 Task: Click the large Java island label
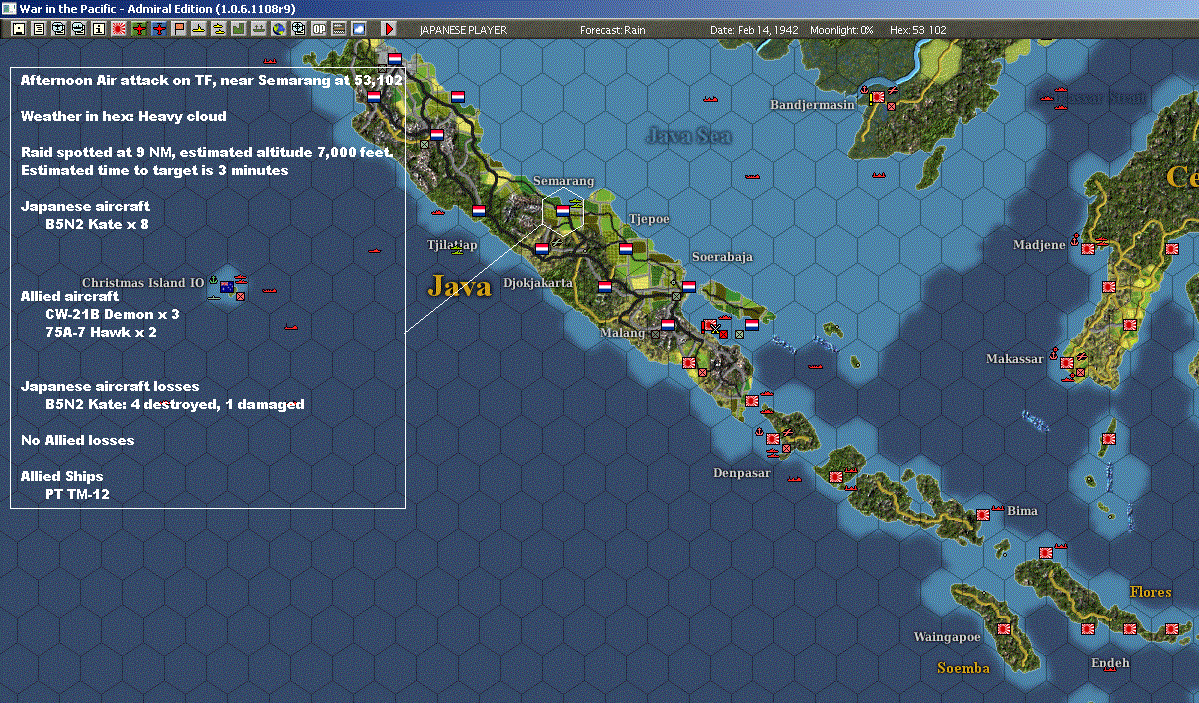(459, 286)
